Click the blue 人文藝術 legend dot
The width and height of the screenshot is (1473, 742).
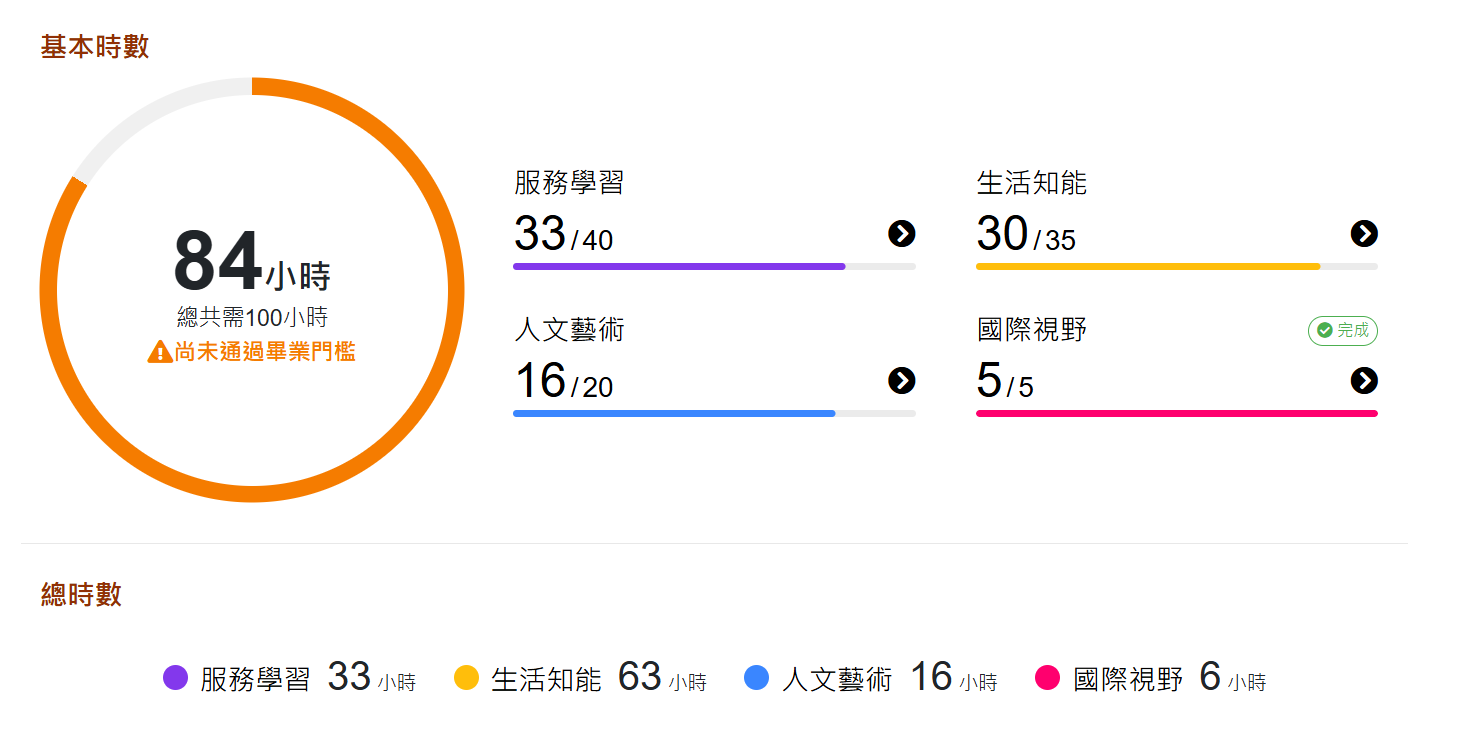[x=757, y=678]
